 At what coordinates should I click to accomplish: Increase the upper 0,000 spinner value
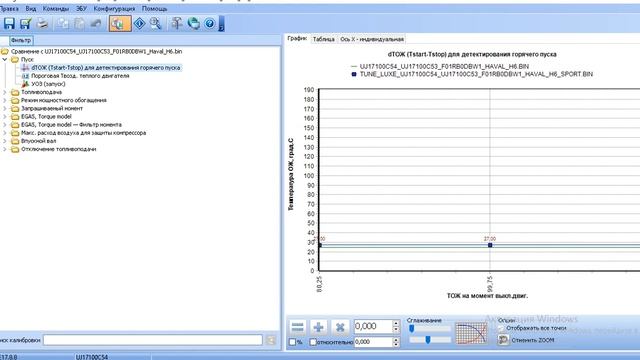(x=396, y=323)
